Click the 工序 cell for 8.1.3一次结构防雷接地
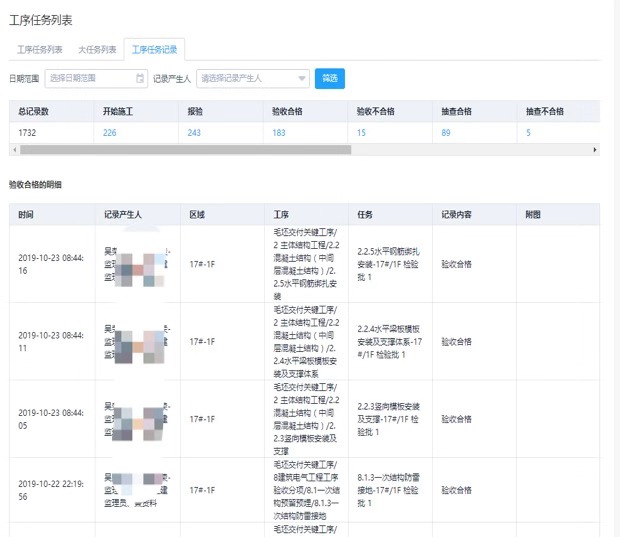The width and height of the screenshot is (620, 537). click(x=306, y=490)
